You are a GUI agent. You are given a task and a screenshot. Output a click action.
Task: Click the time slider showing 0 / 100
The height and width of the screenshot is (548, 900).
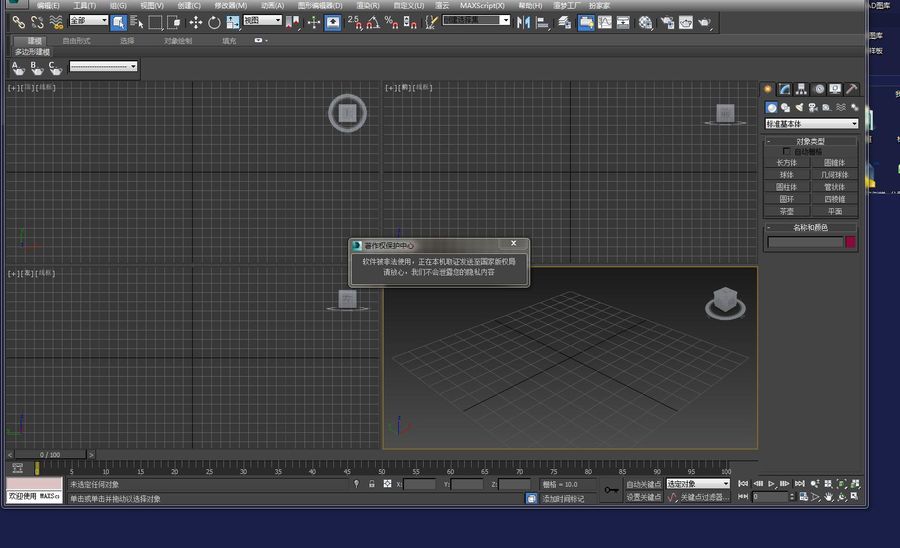(x=51, y=454)
